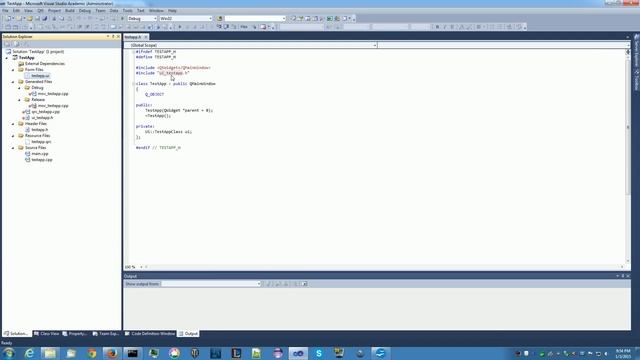Open Code Definition Window tab
This screenshot has height=360, width=640.
[149, 334]
